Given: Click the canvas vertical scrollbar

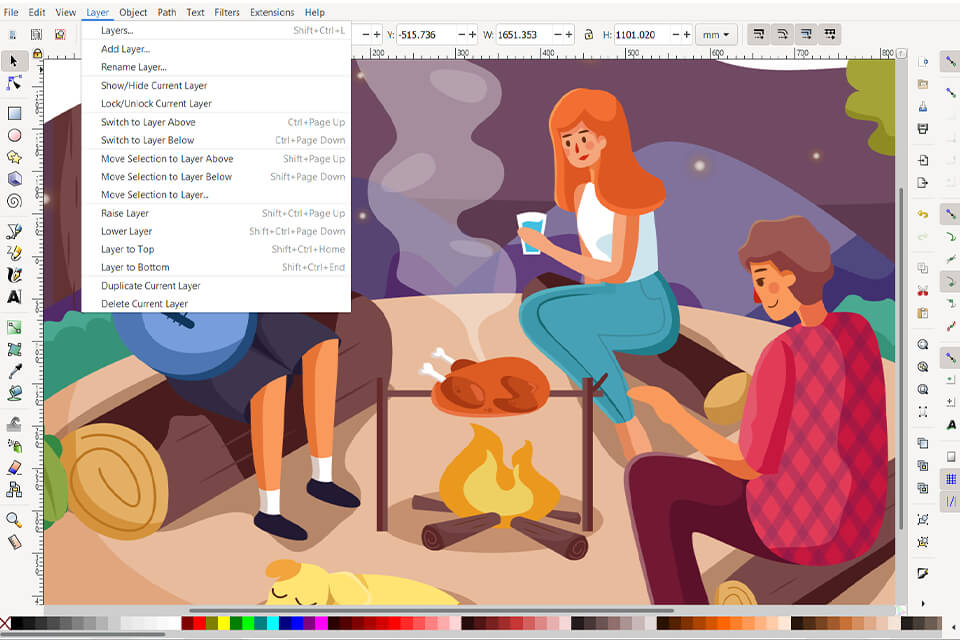Looking at the screenshot, I should (901, 360).
